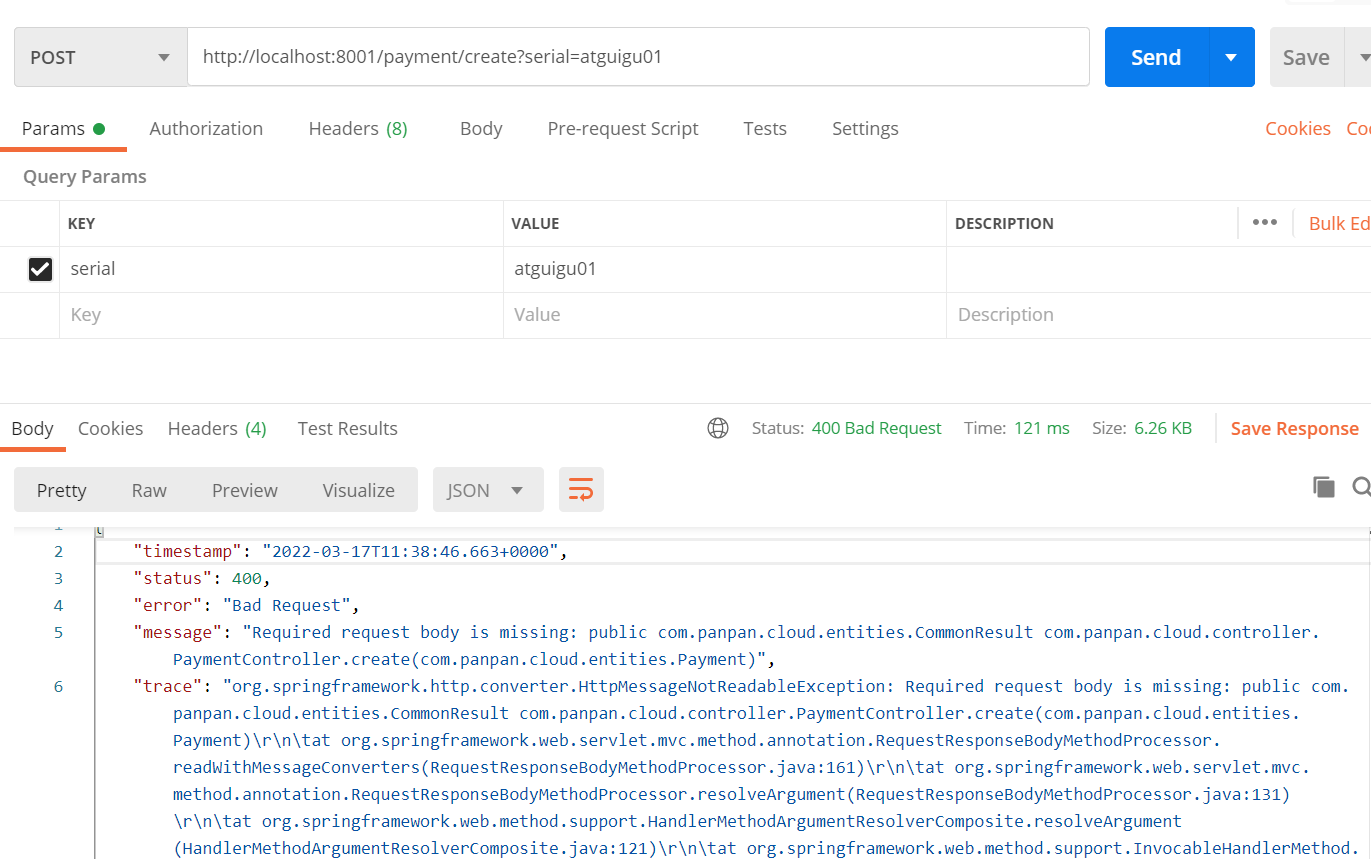
Task: Click the "timestamp" line in response
Action: (x=351, y=551)
